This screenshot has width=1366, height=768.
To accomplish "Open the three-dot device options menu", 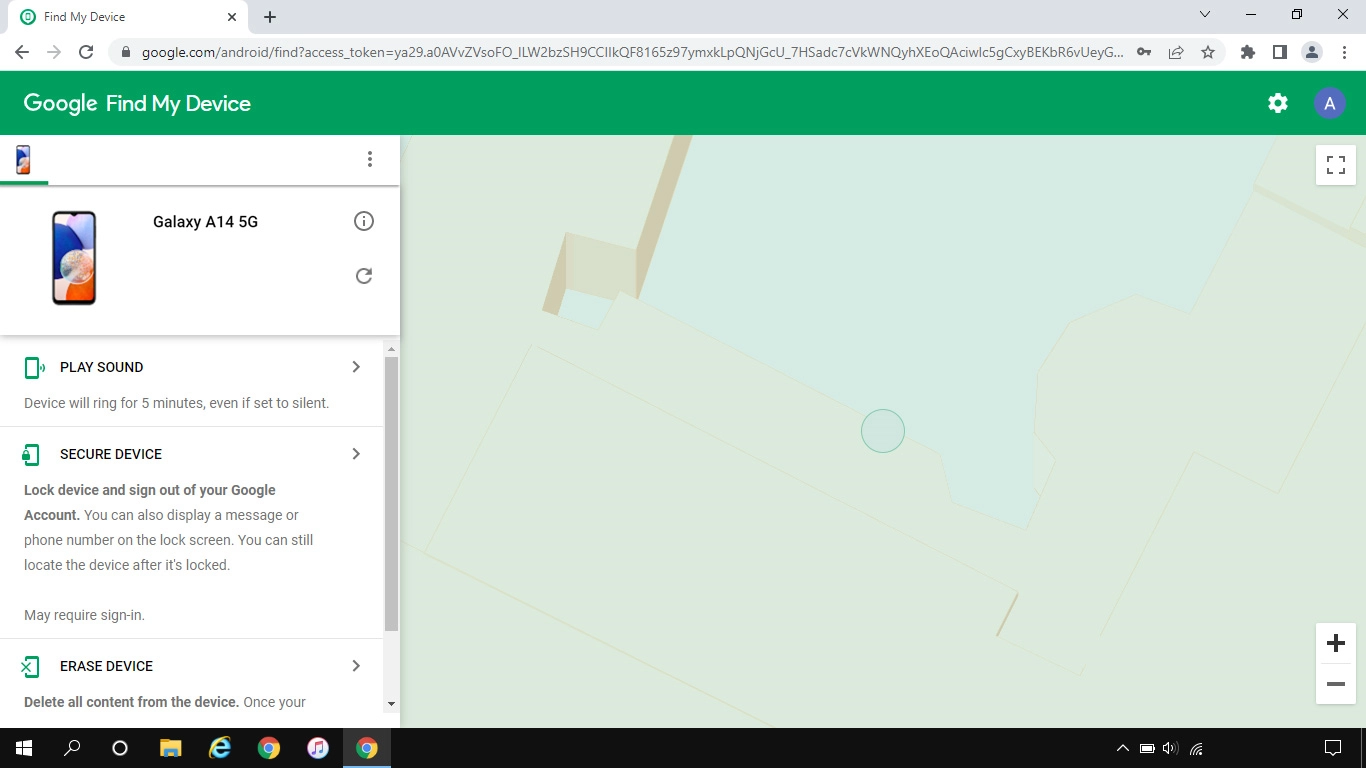I will click(370, 159).
